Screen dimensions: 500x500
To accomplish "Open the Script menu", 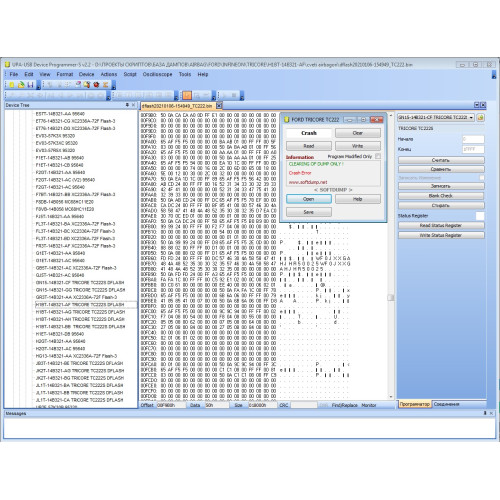I will click(x=130, y=74).
